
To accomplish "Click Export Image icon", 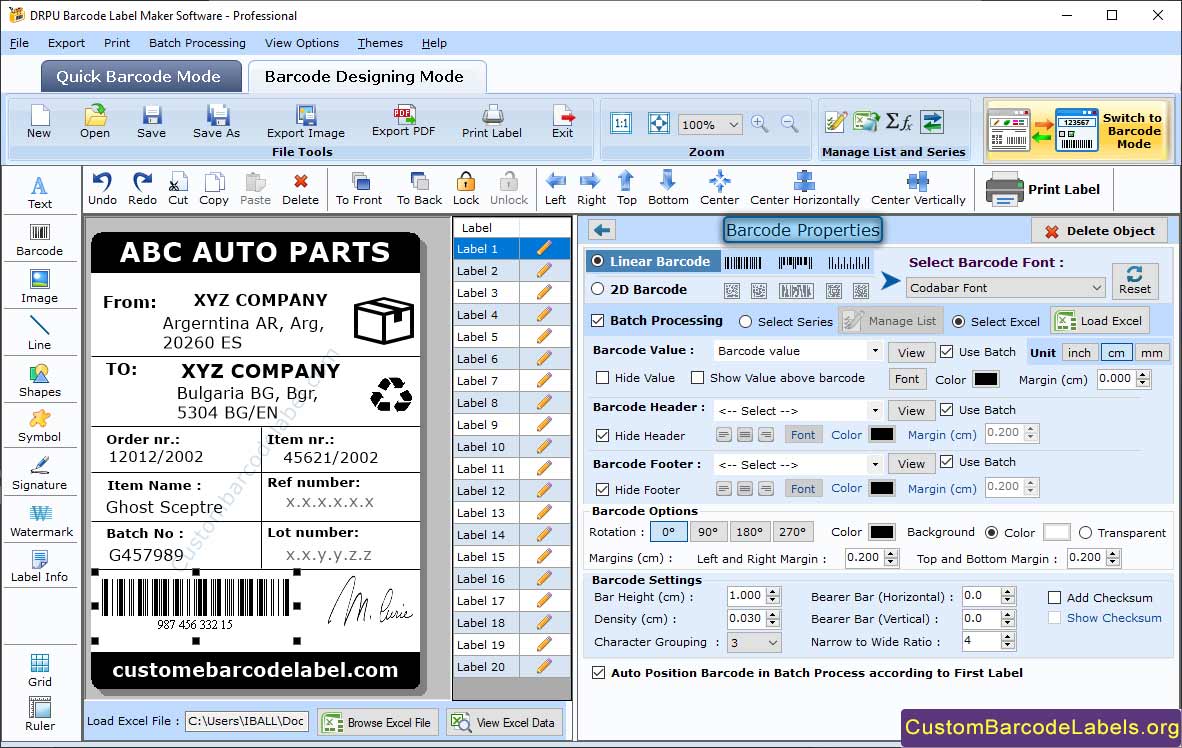I will tap(305, 122).
